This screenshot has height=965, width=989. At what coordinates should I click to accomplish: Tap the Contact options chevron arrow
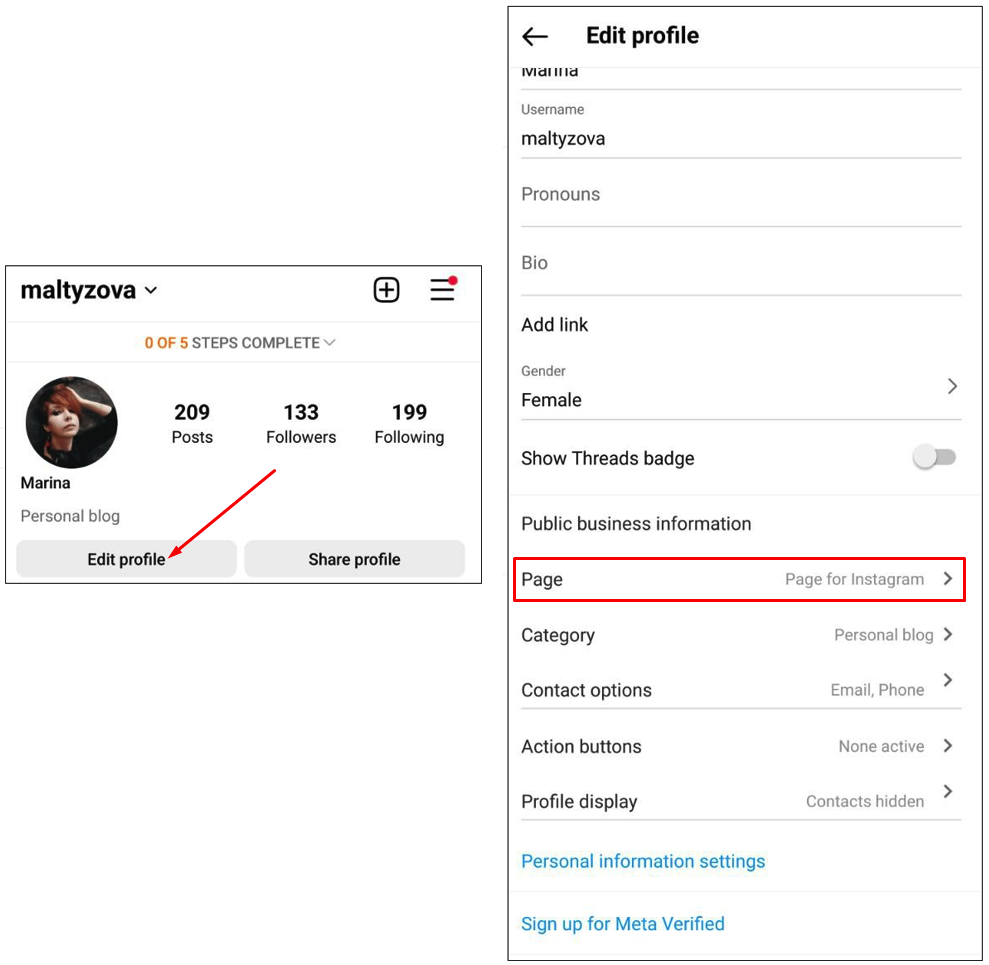[947, 680]
